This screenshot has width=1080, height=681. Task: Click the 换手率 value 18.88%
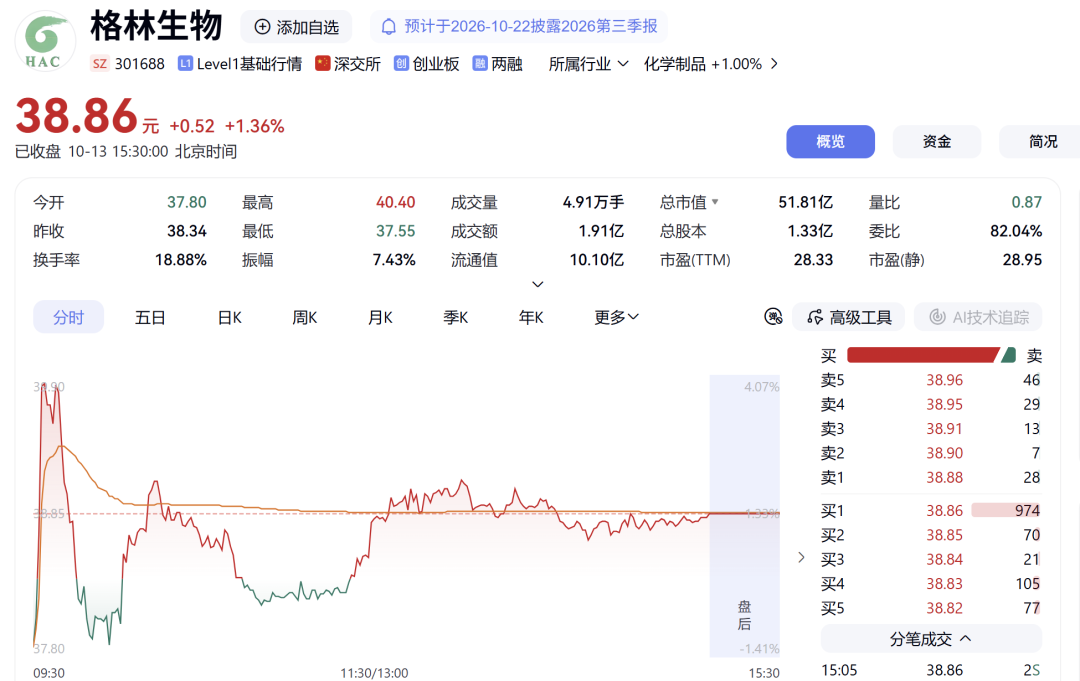(x=180, y=260)
